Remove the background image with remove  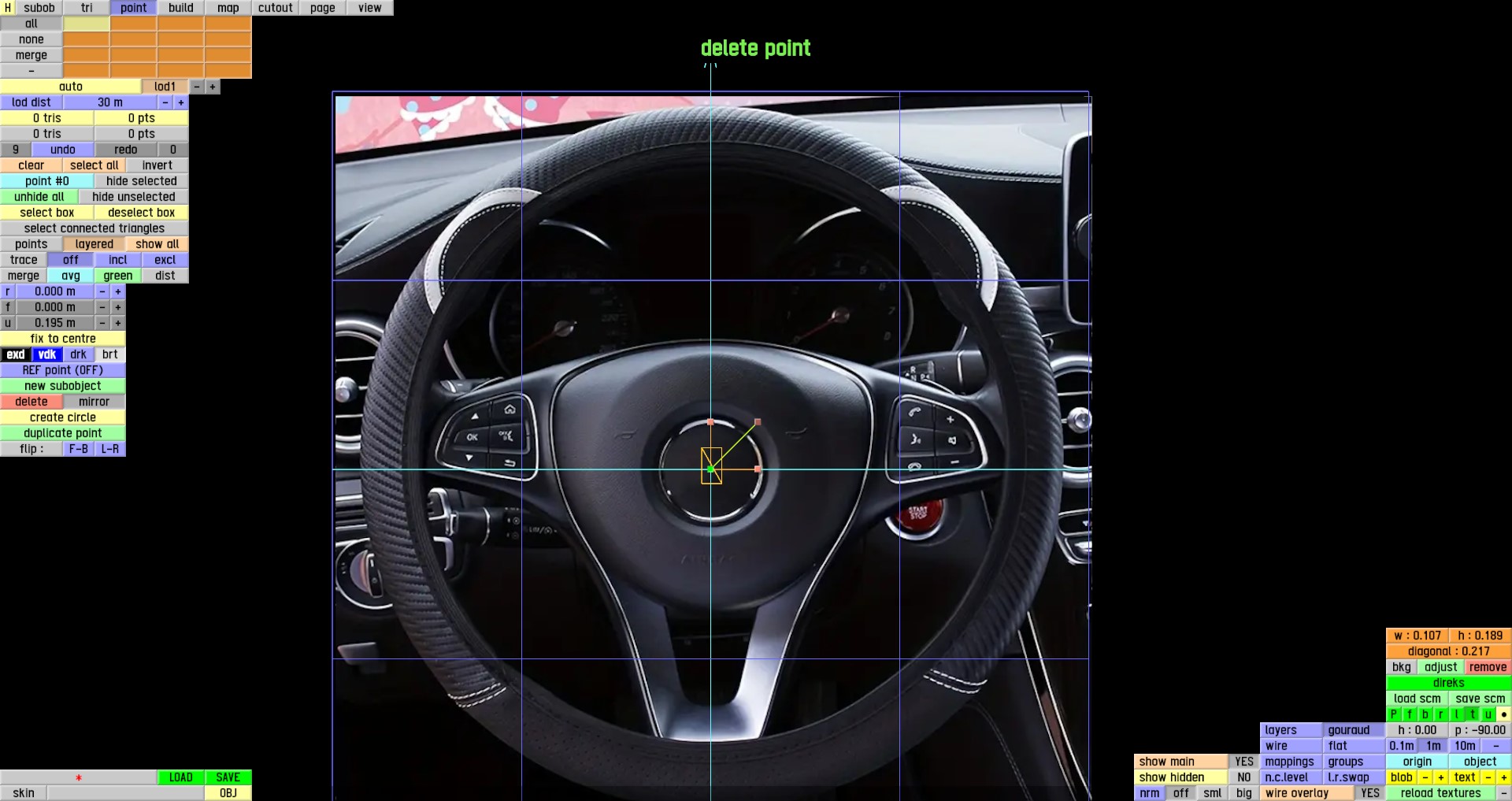(1488, 667)
